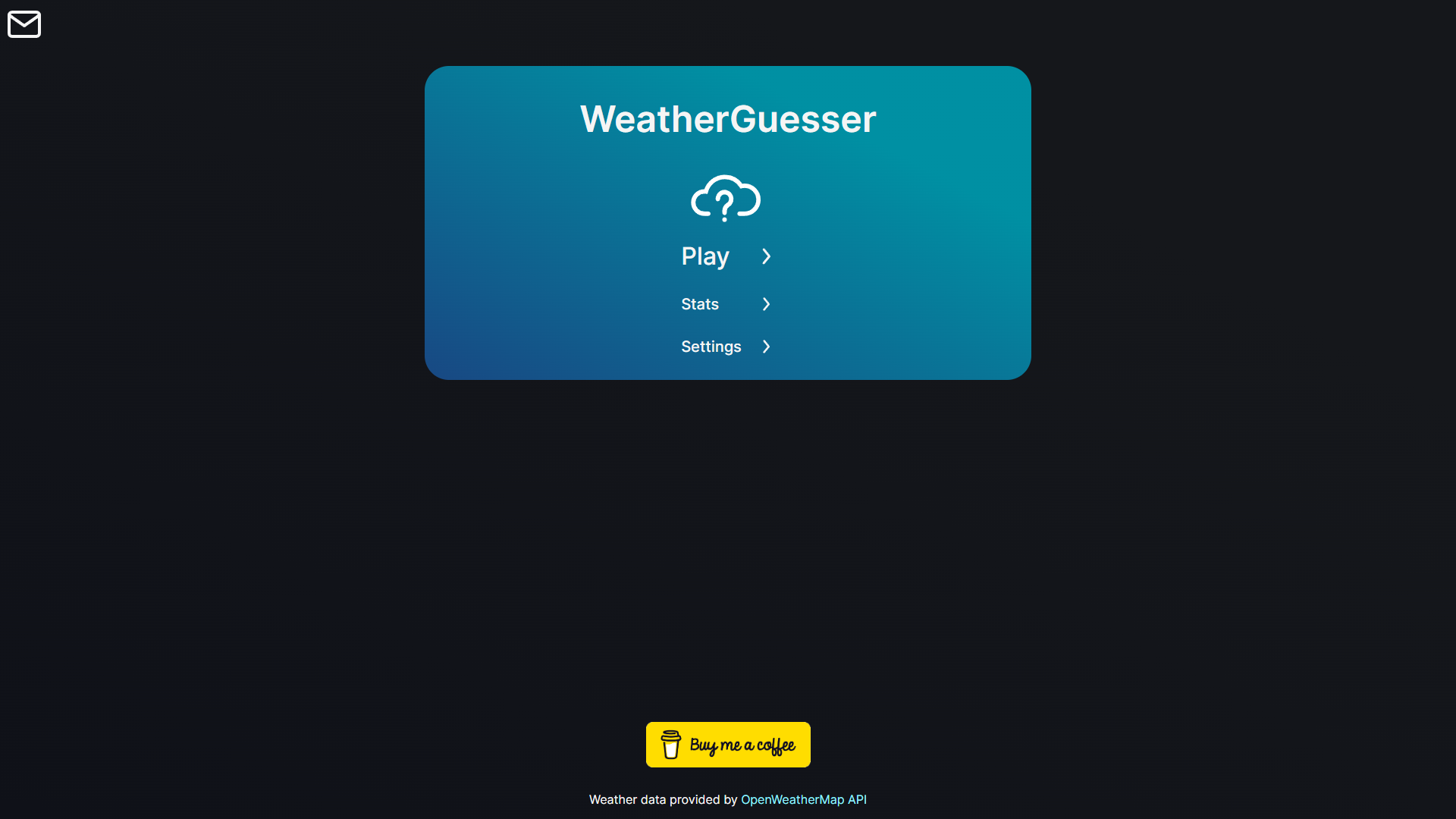Viewport: 1456px width, 819px height.
Task: Open the mail/contact icon
Action: pos(24,24)
